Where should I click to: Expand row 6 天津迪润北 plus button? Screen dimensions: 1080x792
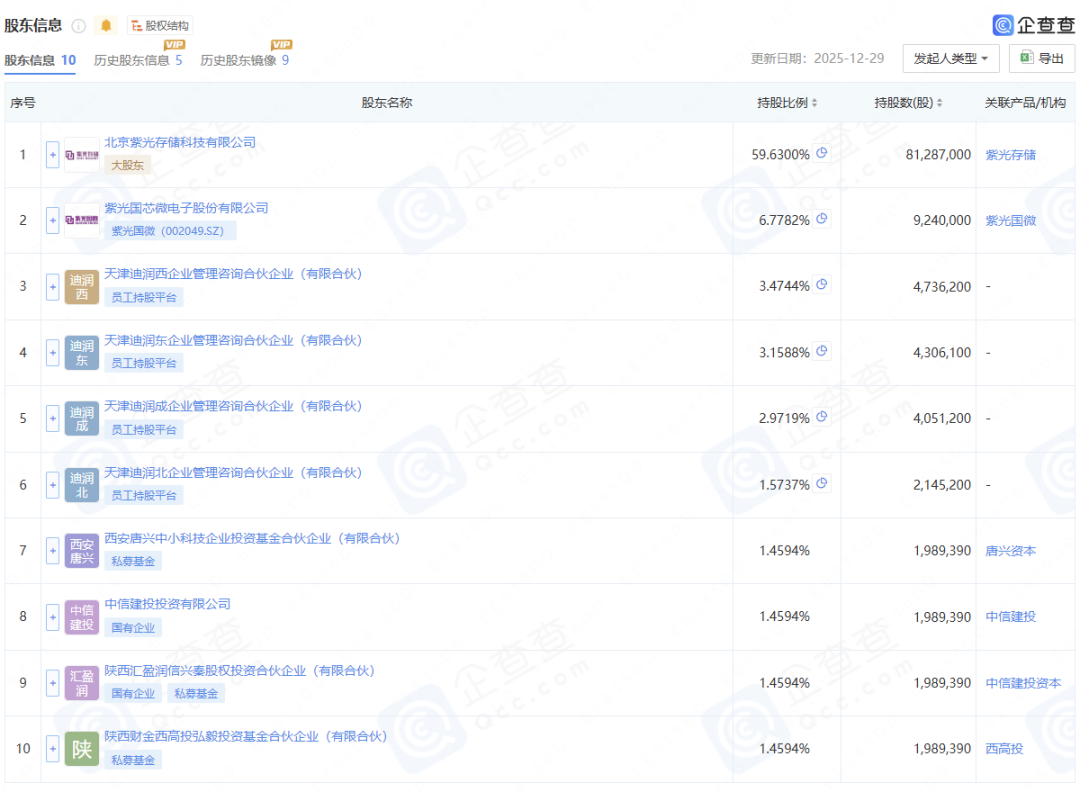pos(52,485)
